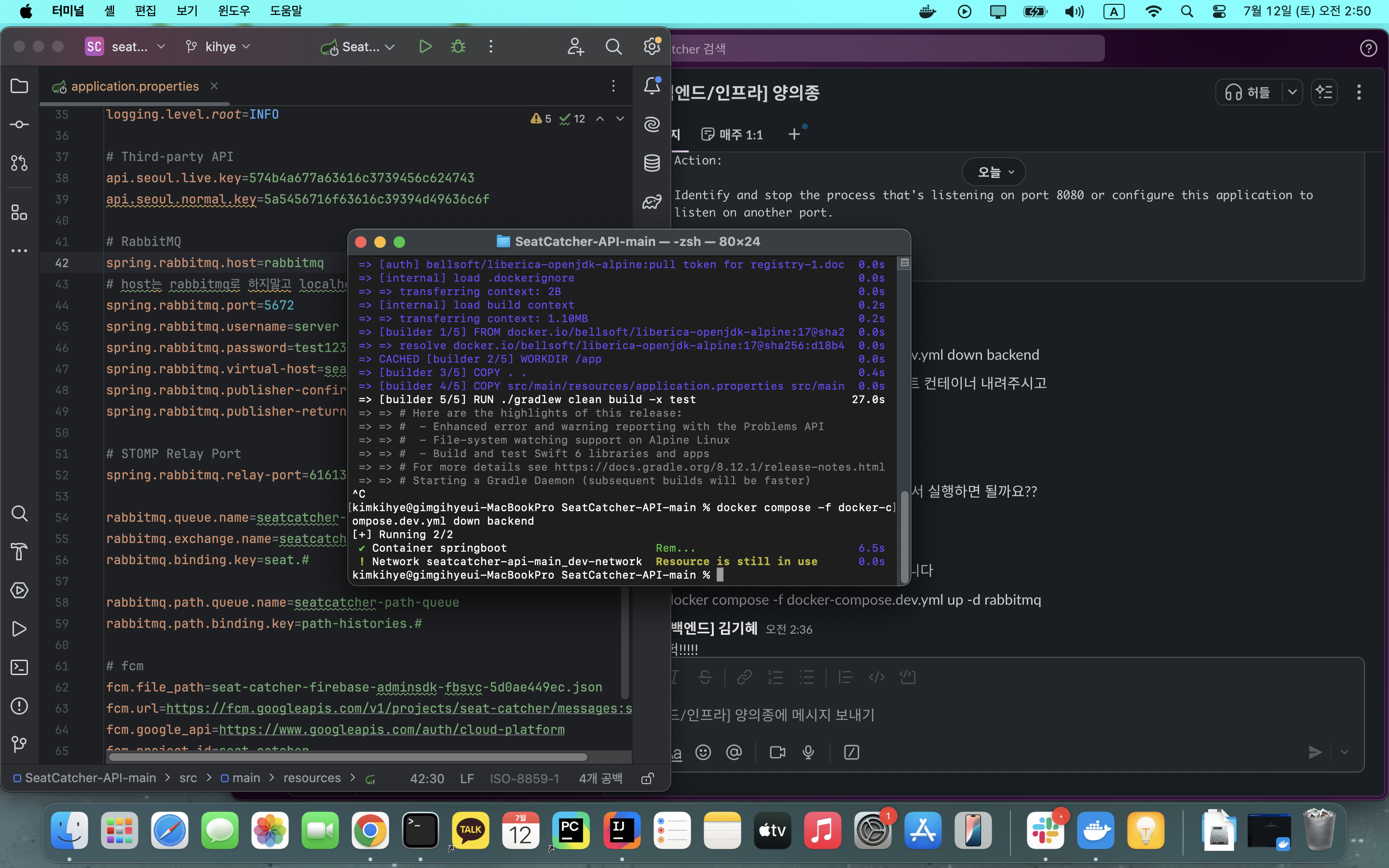
Task: Click the Search Everywhere magnifier icon
Action: pos(613,46)
